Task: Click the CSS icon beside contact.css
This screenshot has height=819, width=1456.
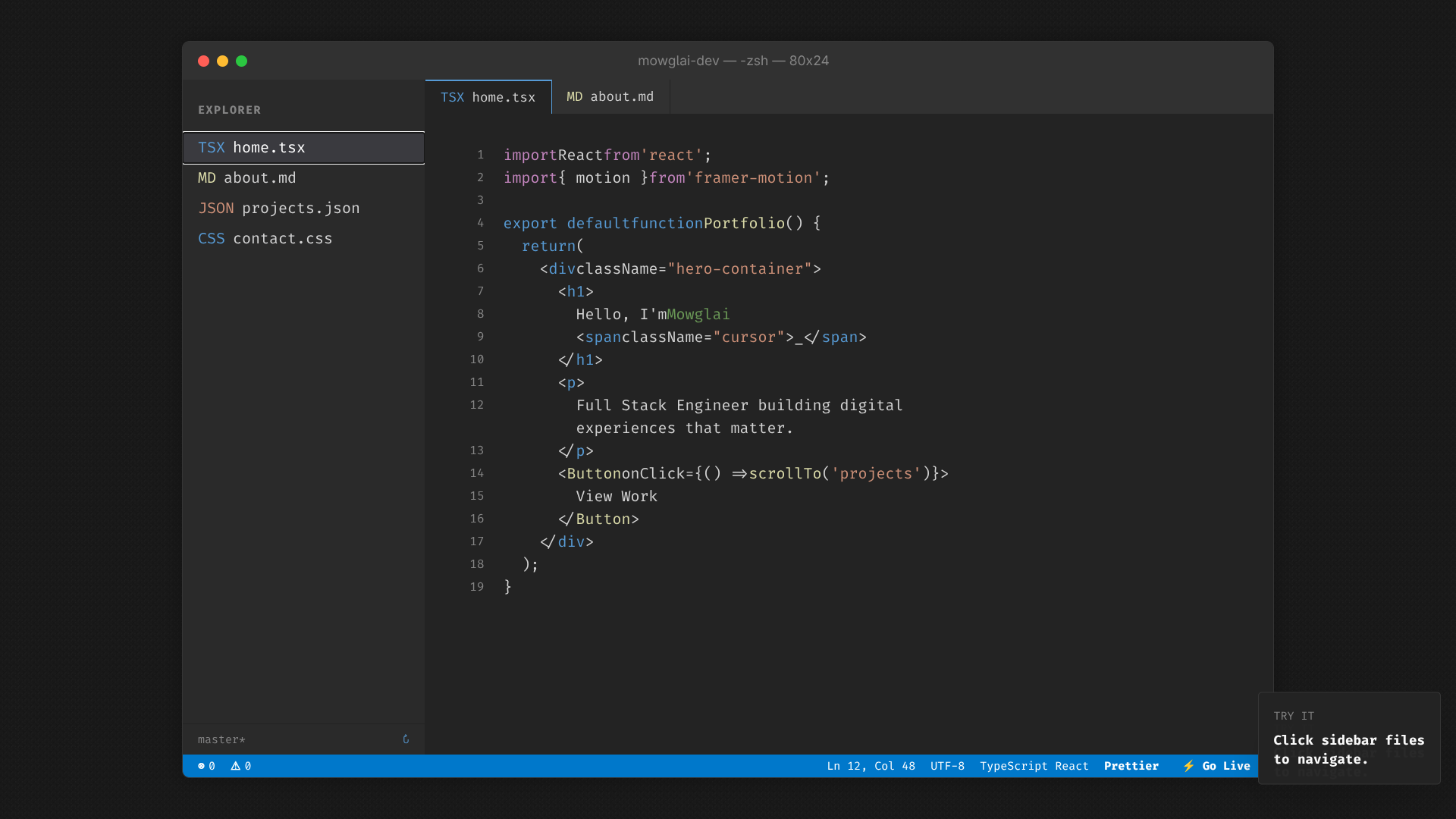Action: pos(212,238)
